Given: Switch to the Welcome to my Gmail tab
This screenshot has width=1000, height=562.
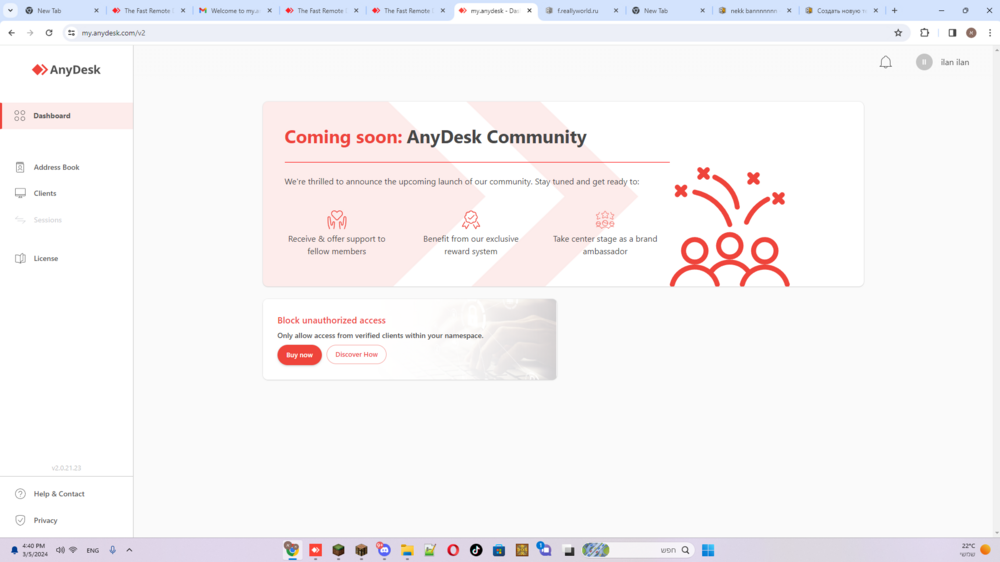Looking at the screenshot, I should [x=235, y=10].
